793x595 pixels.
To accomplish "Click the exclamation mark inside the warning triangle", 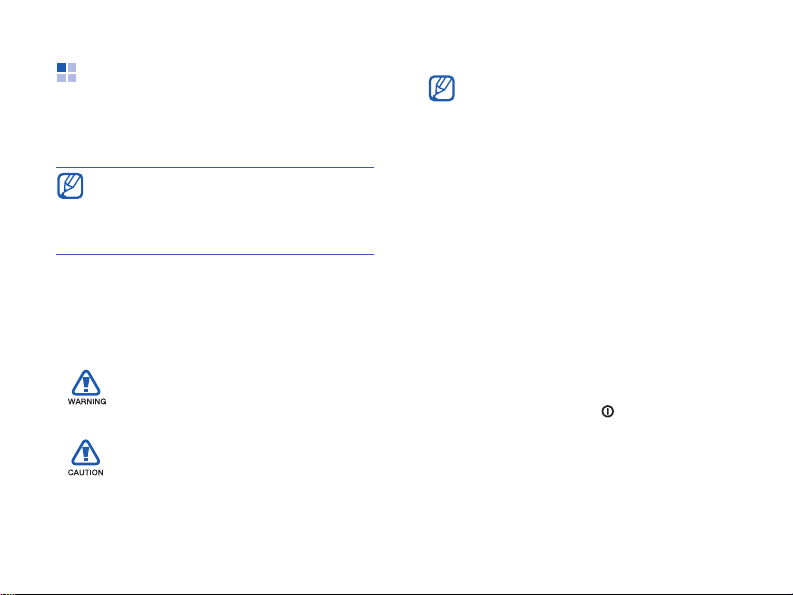I will [86, 384].
